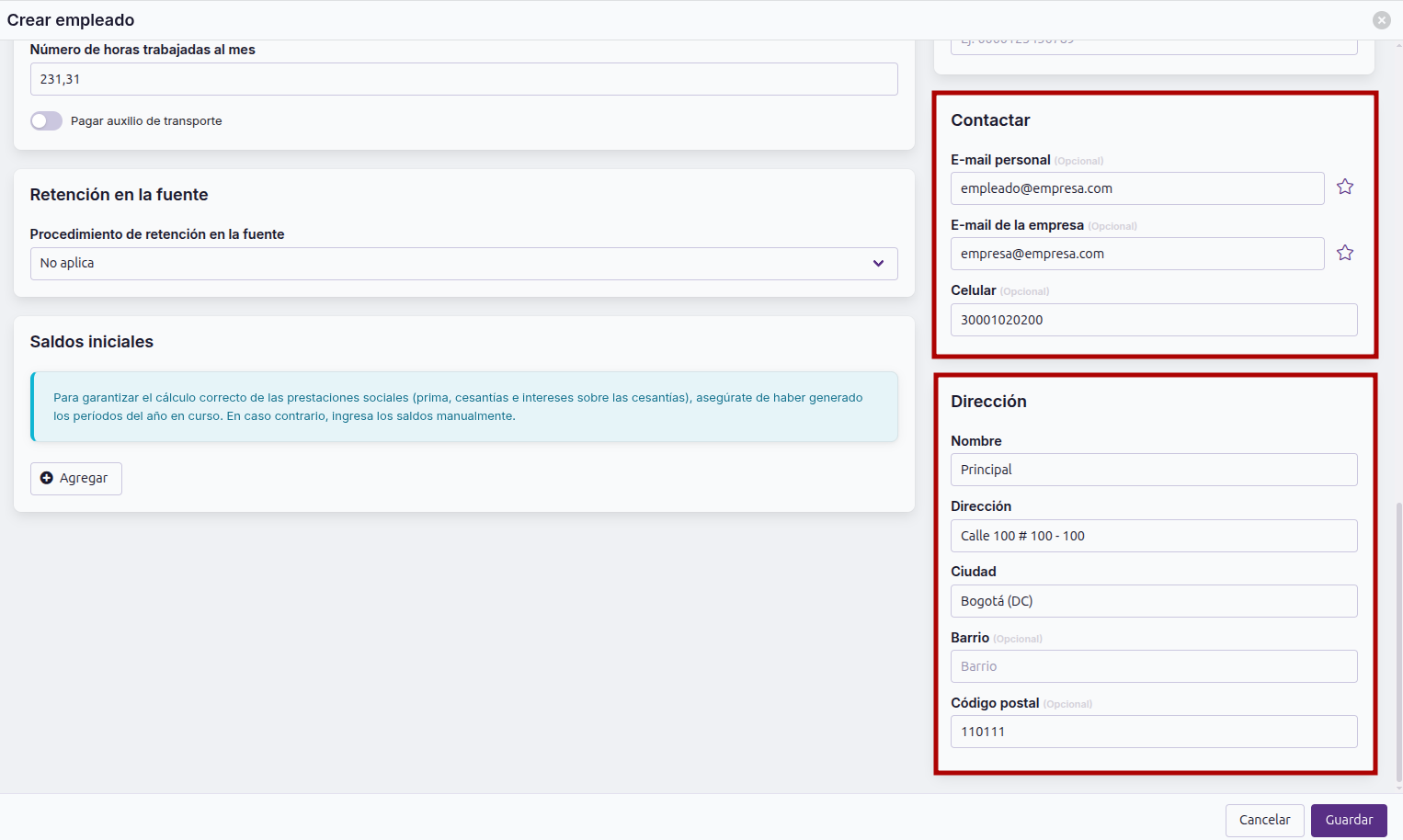Image resolution: width=1403 pixels, height=840 pixels.
Task: Click the dialog's vertical scrollbar
Action: pos(1399,641)
